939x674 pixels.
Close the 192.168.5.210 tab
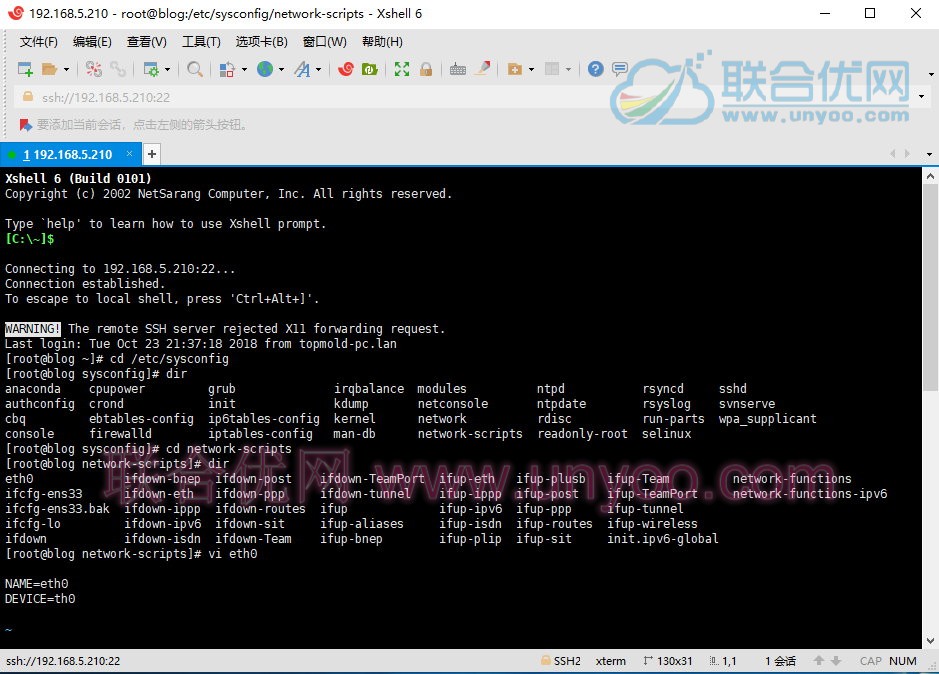pos(129,154)
